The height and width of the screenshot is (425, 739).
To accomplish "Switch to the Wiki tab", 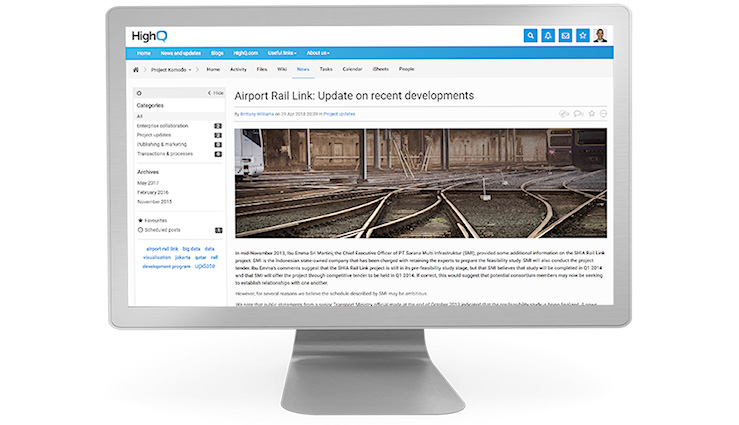I will pyautogui.click(x=282, y=69).
